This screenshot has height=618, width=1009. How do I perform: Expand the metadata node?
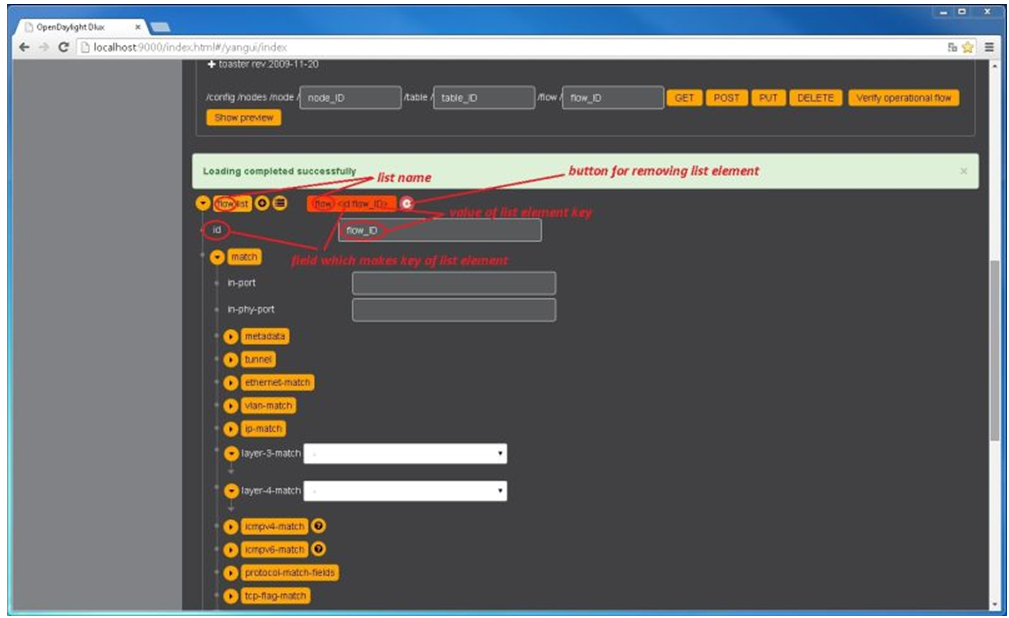coord(231,337)
